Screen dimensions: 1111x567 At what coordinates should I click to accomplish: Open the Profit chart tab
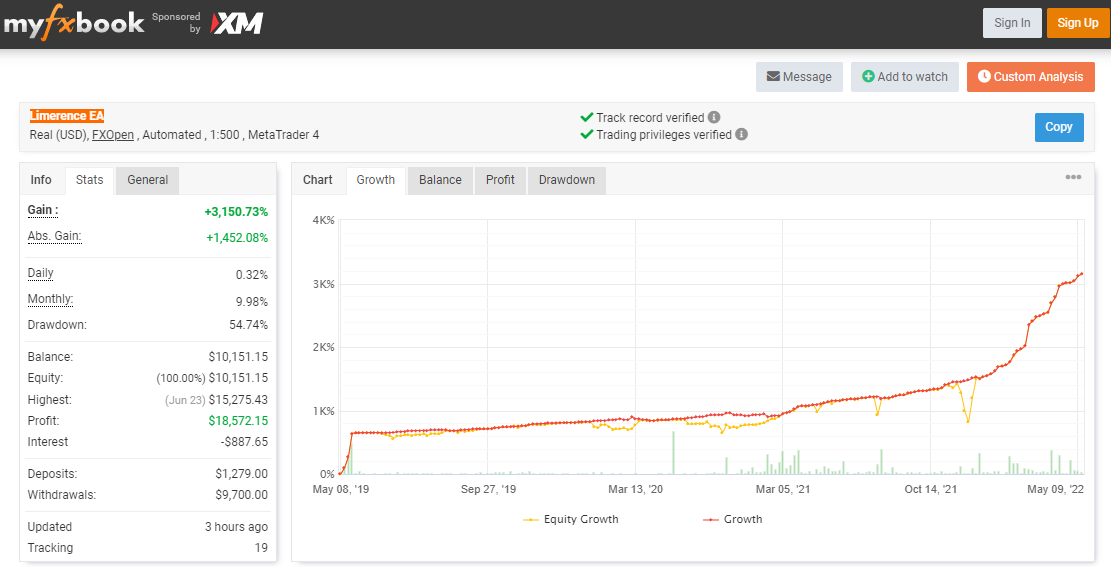(500, 180)
